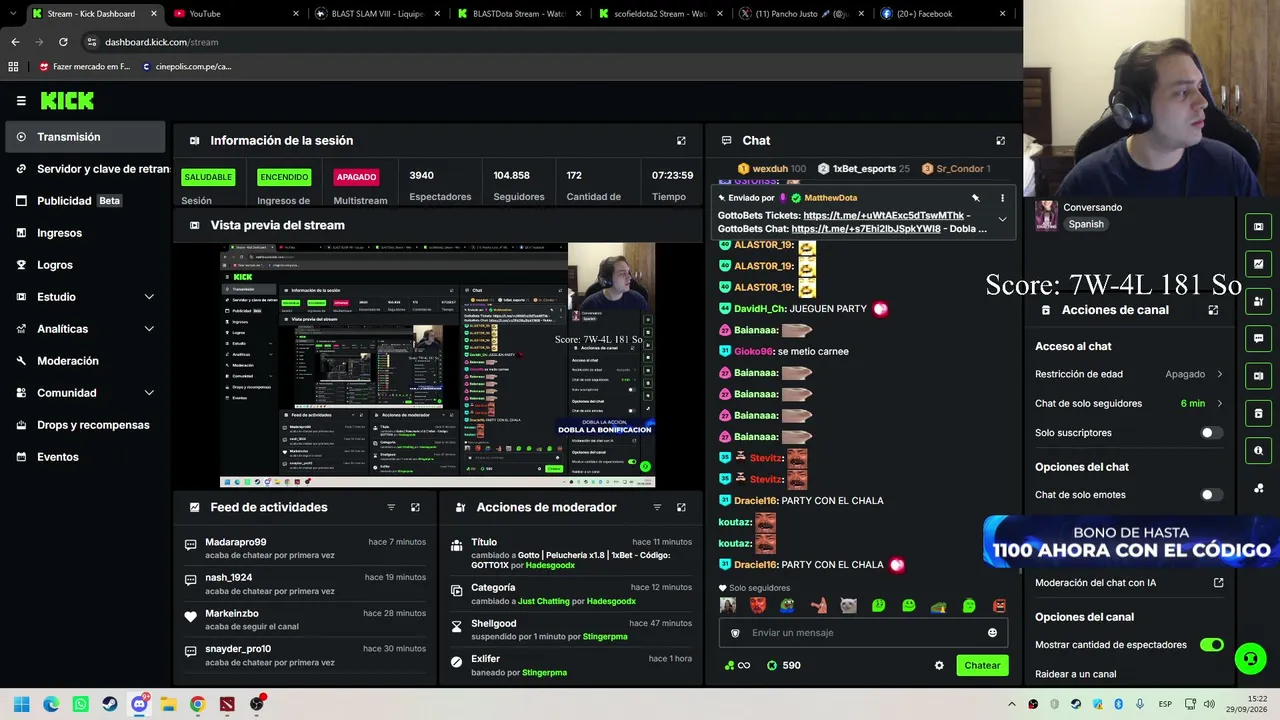Expand the Chat panel to fullscreen

point(1000,141)
